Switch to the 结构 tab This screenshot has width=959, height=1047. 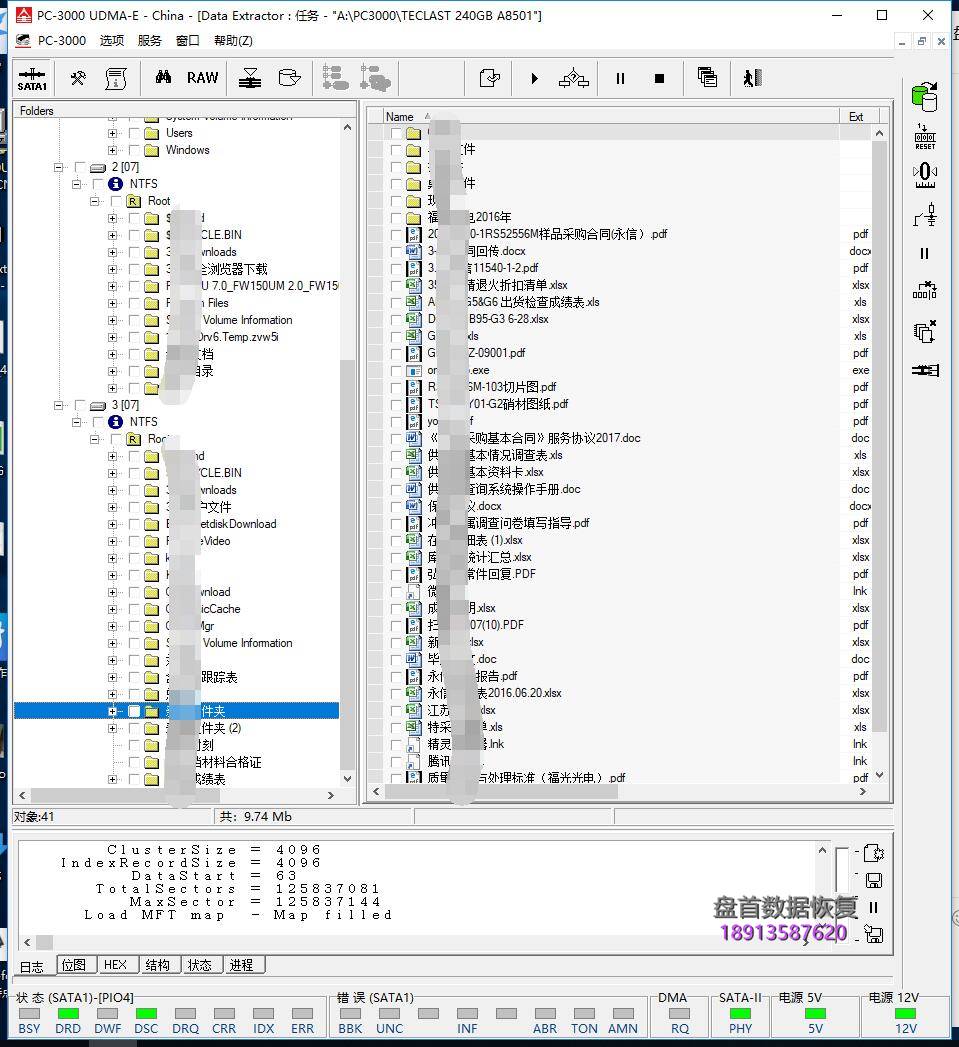coord(158,965)
